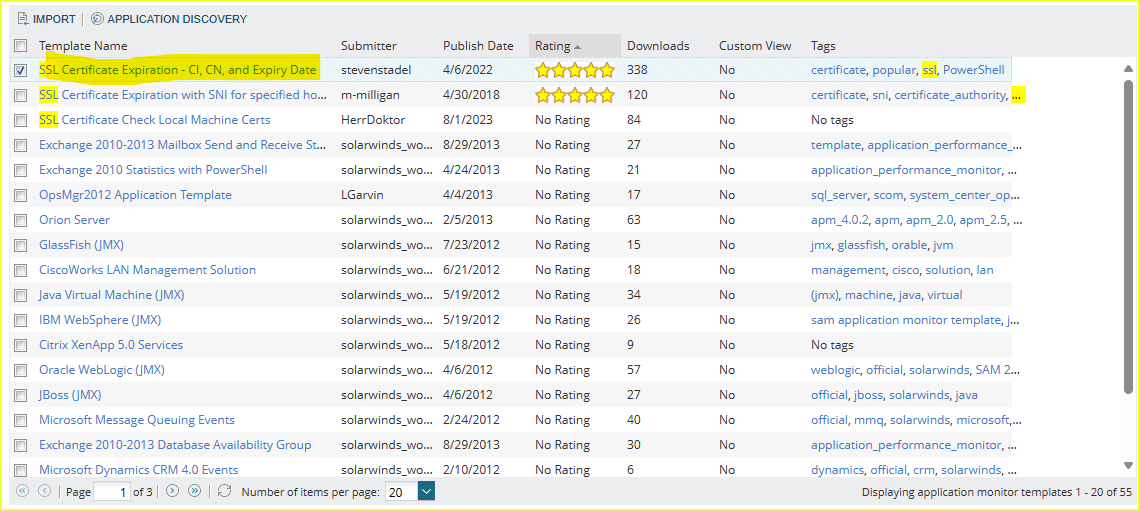Go to previous page icon

[44, 491]
